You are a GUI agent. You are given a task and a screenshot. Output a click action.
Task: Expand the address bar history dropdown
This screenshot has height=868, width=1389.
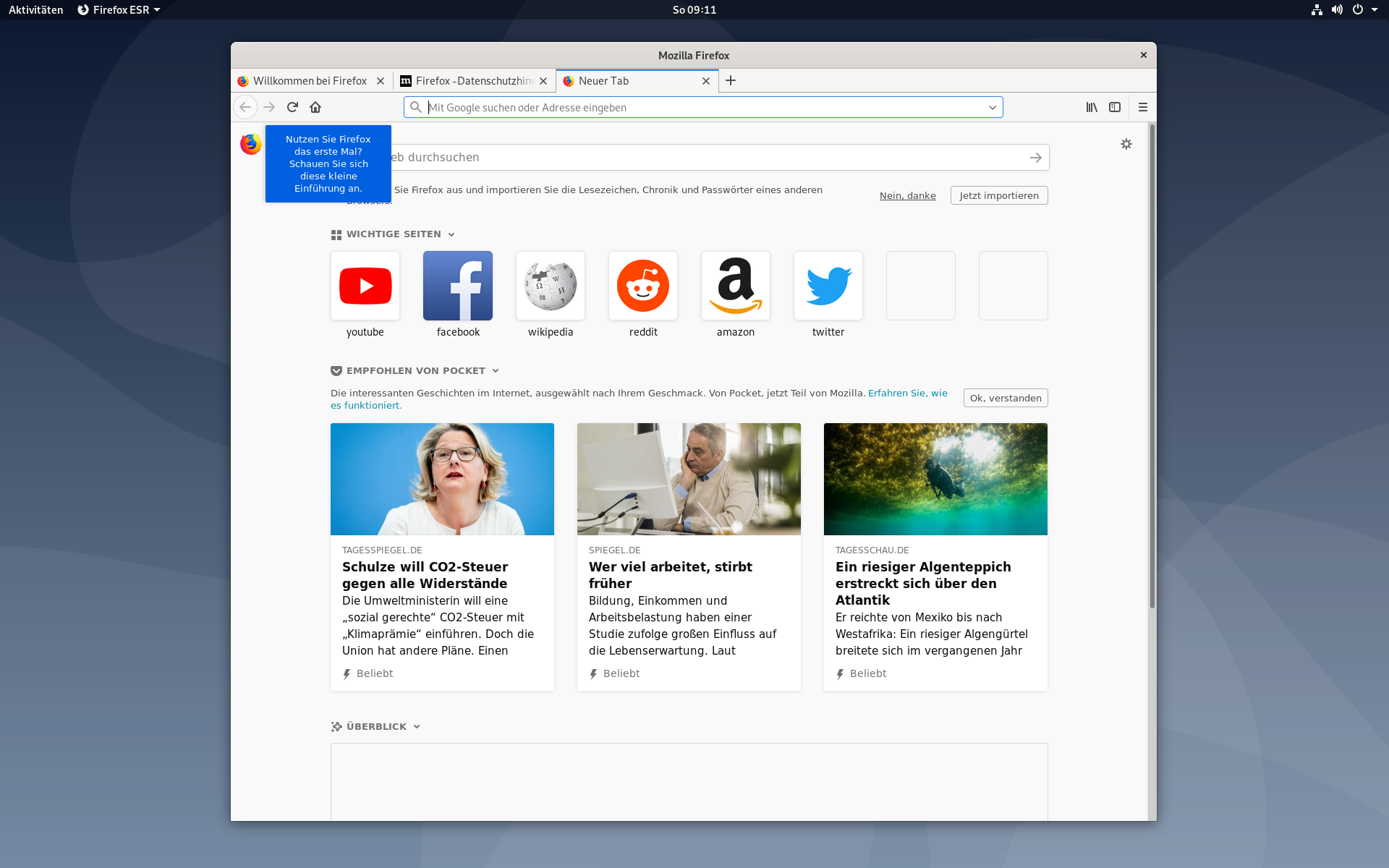click(993, 107)
